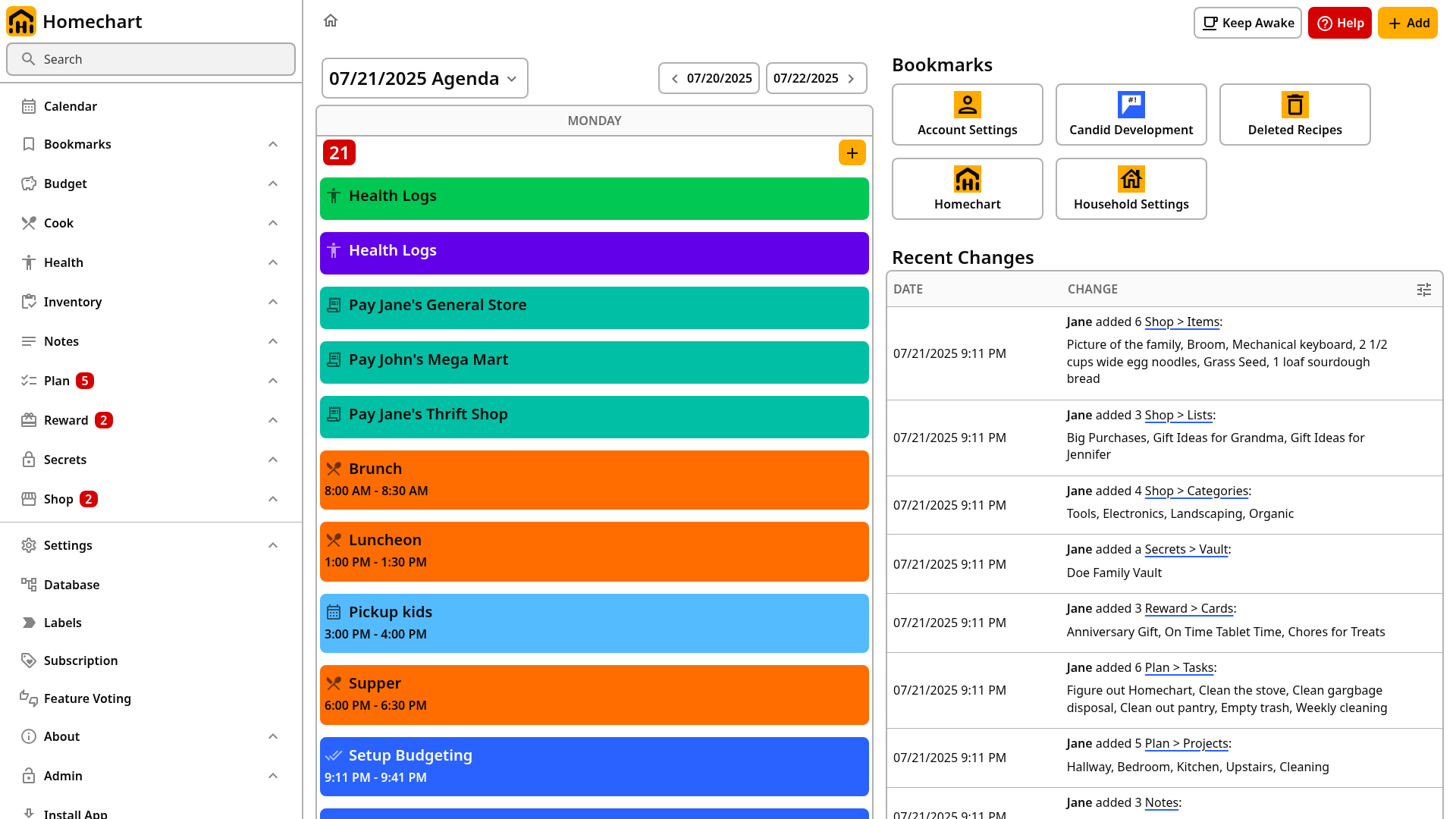
Task: Open the Deleted Recipes bookmark
Action: pyautogui.click(x=1295, y=115)
